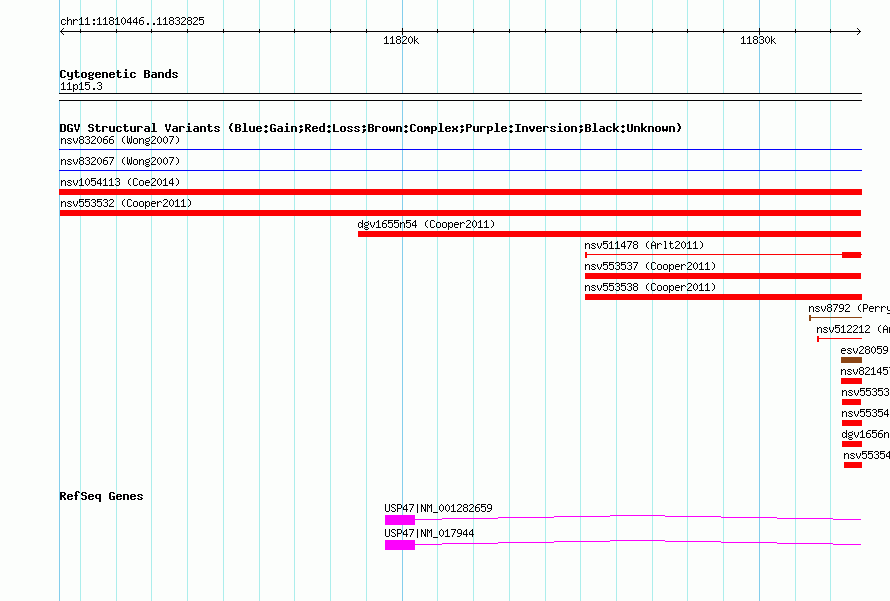Click the brown complex bar under esv28059
The width and height of the screenshot is (890, 601).
pos(851,360)
